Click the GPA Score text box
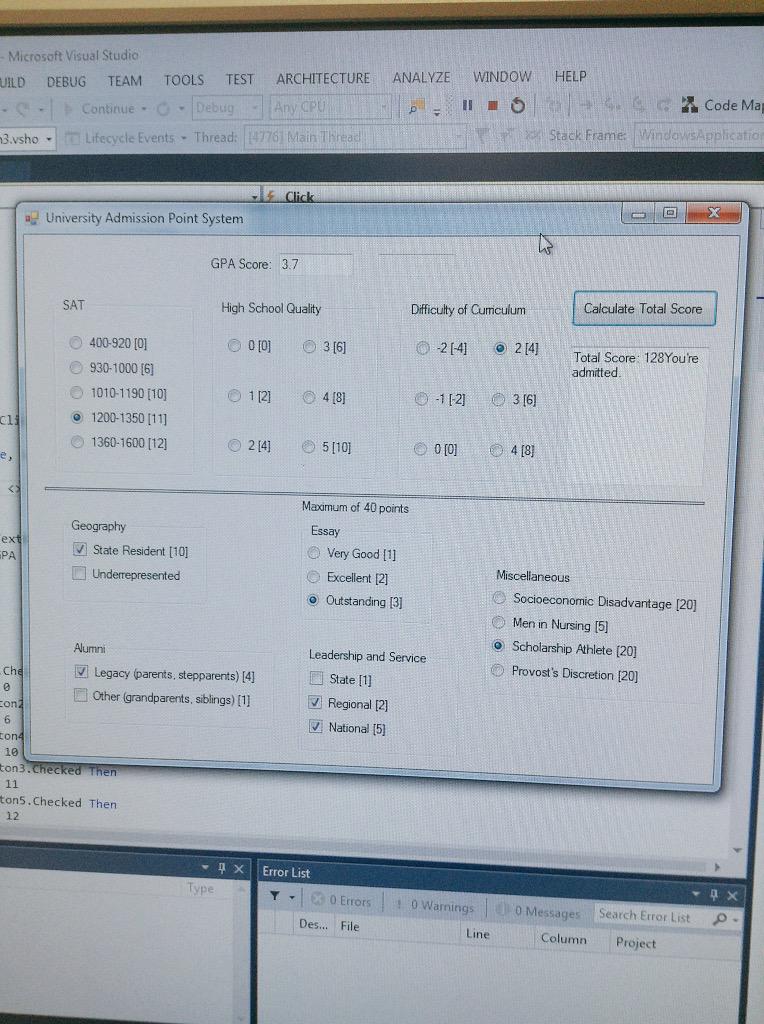Screen dimensions: 764x1024 point(316,264)
